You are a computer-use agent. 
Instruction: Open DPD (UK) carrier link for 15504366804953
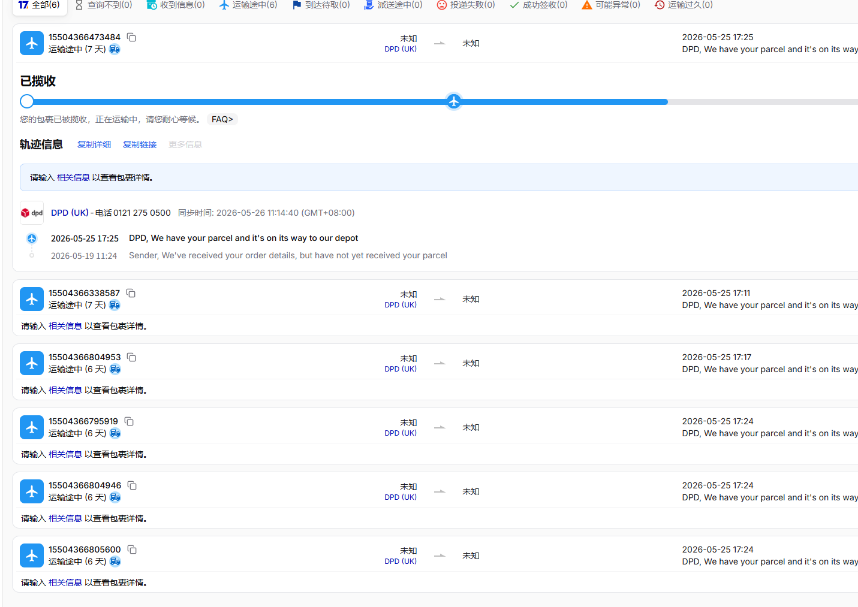point(401,369)
